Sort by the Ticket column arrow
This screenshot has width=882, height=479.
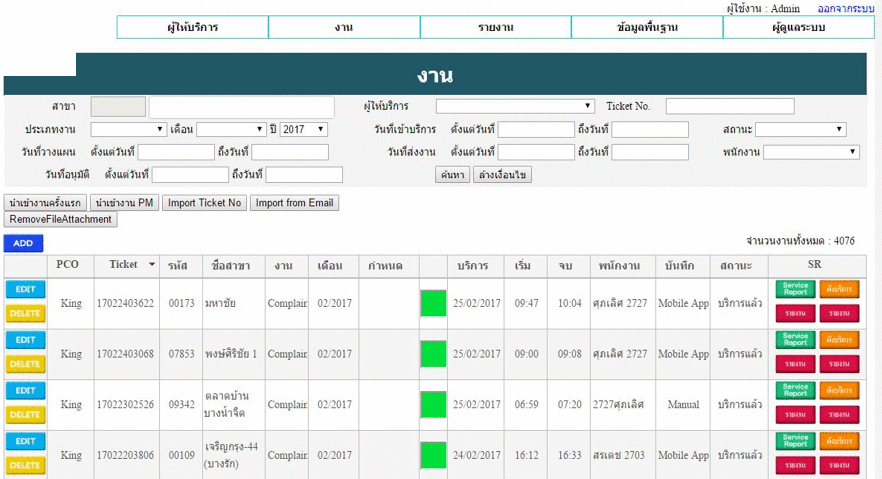(152, 265)
